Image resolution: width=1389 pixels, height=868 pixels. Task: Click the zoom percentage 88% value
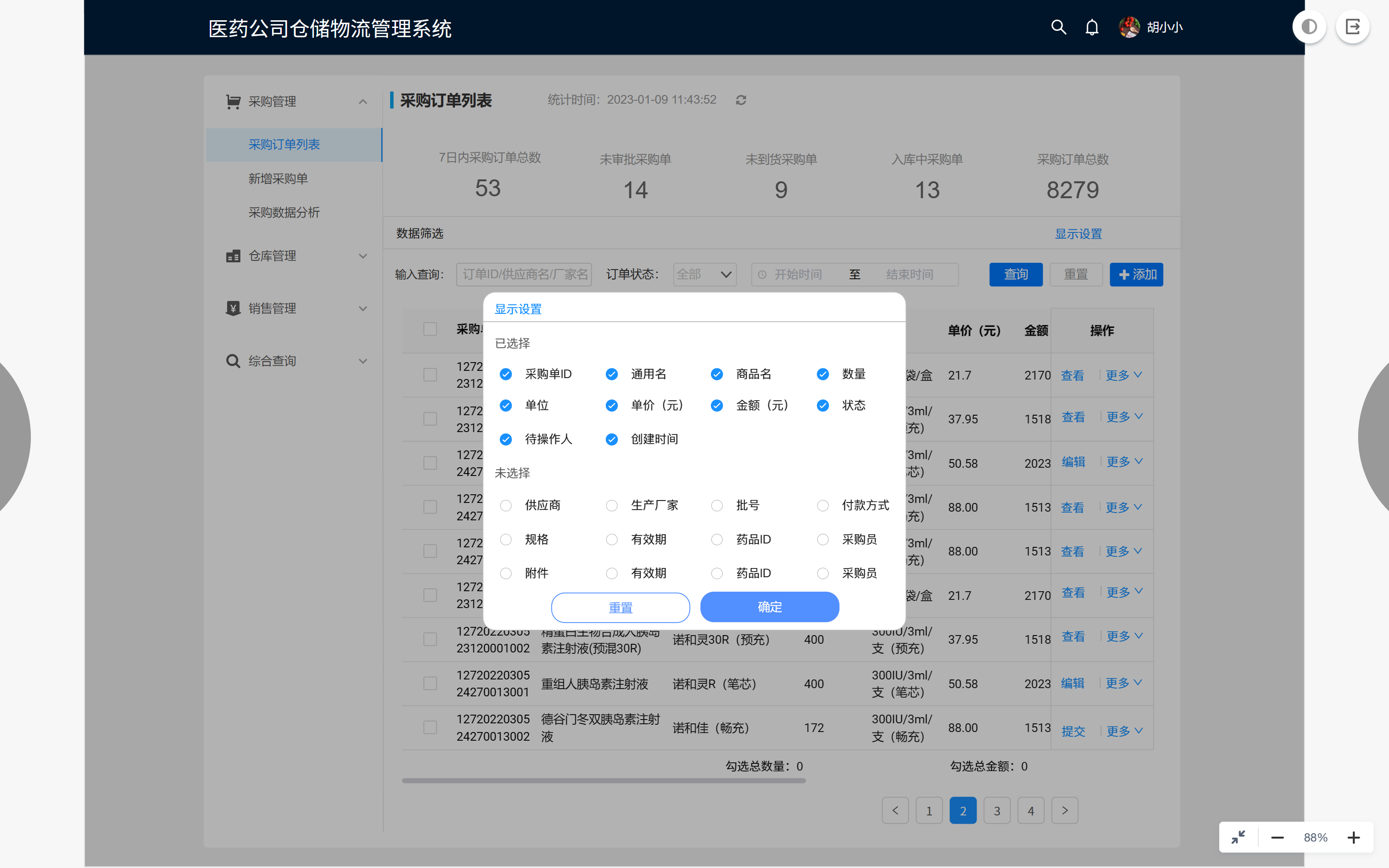tap(1315, 838)
